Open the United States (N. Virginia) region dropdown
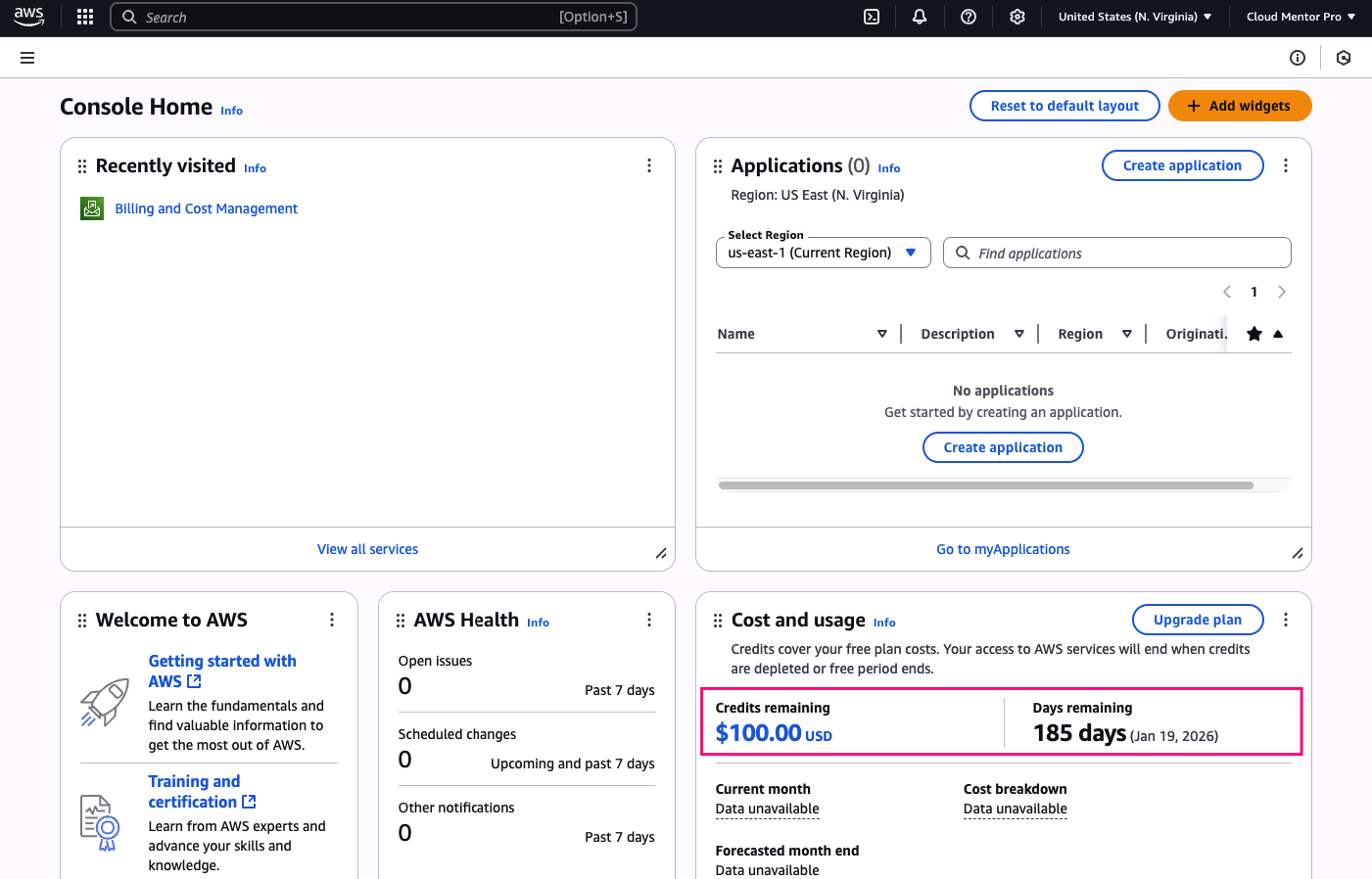1372x879 pixels. [x=1135, y=17]
